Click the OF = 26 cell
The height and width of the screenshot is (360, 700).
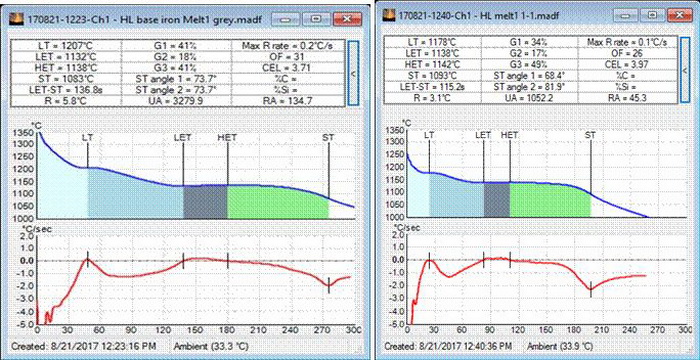629,53
